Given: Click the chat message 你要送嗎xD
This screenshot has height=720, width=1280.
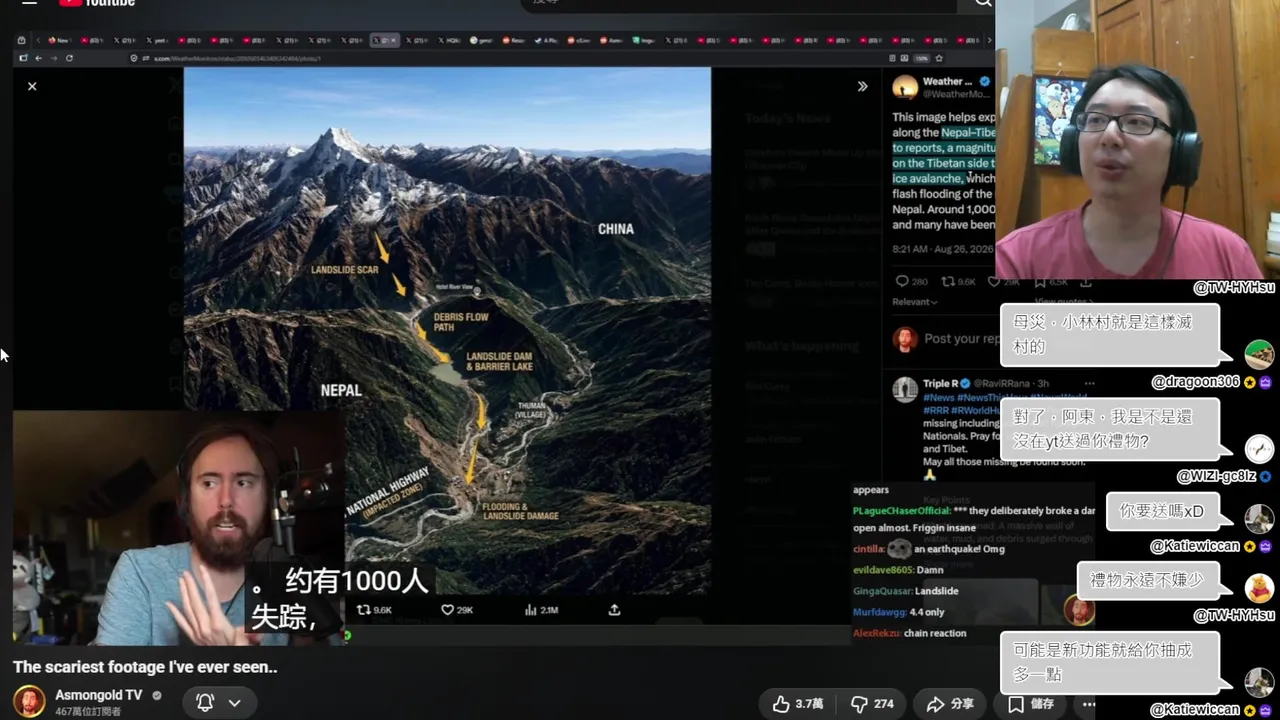Looking at the screenshot, I should (x=1161, y=511).
